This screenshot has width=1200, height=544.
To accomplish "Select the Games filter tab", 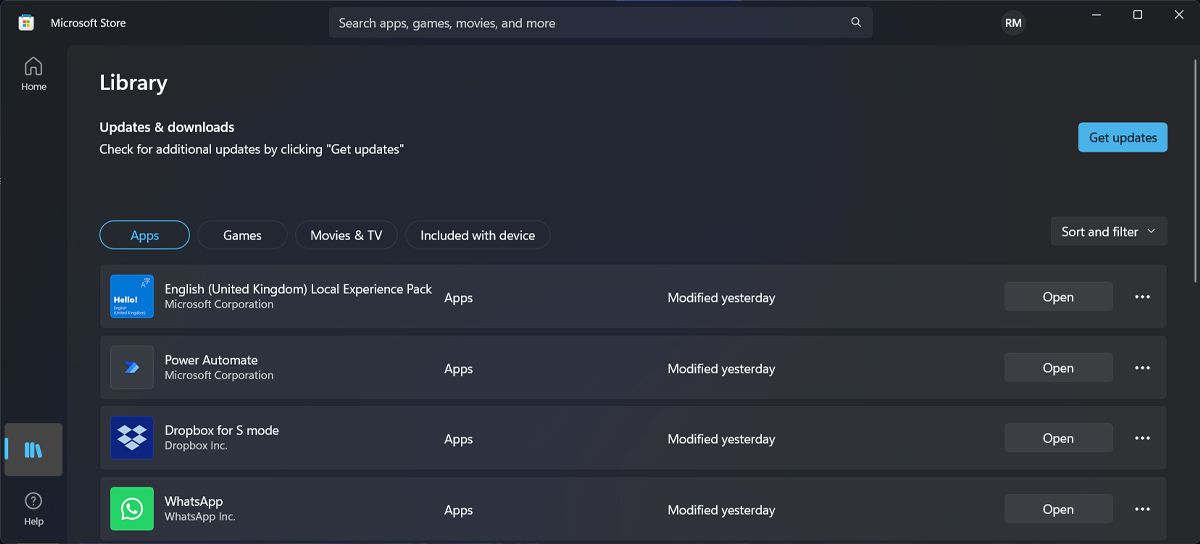I will click(x=242, y=235).
